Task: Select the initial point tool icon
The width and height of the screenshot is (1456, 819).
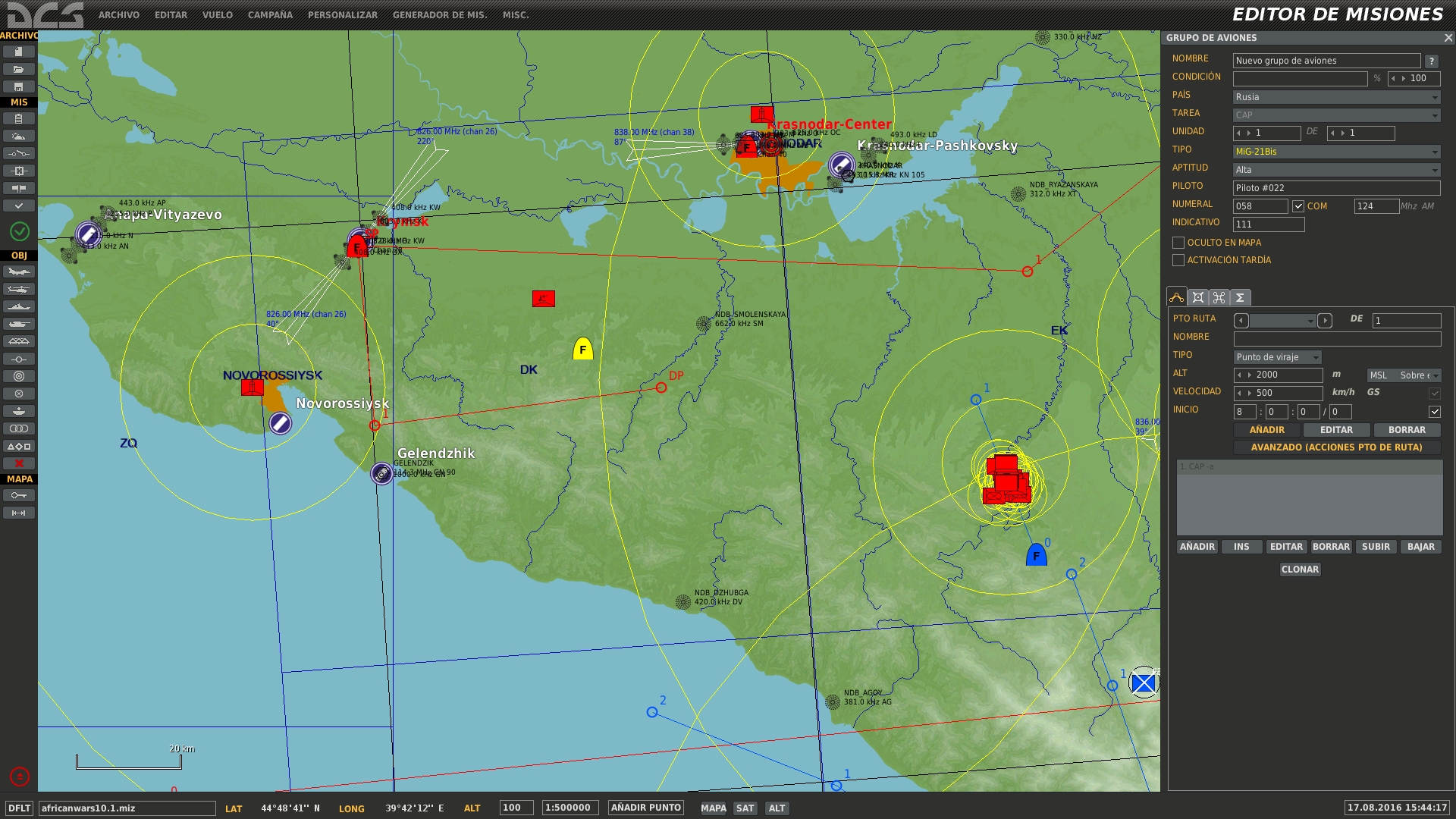Action: pos(19,359)
